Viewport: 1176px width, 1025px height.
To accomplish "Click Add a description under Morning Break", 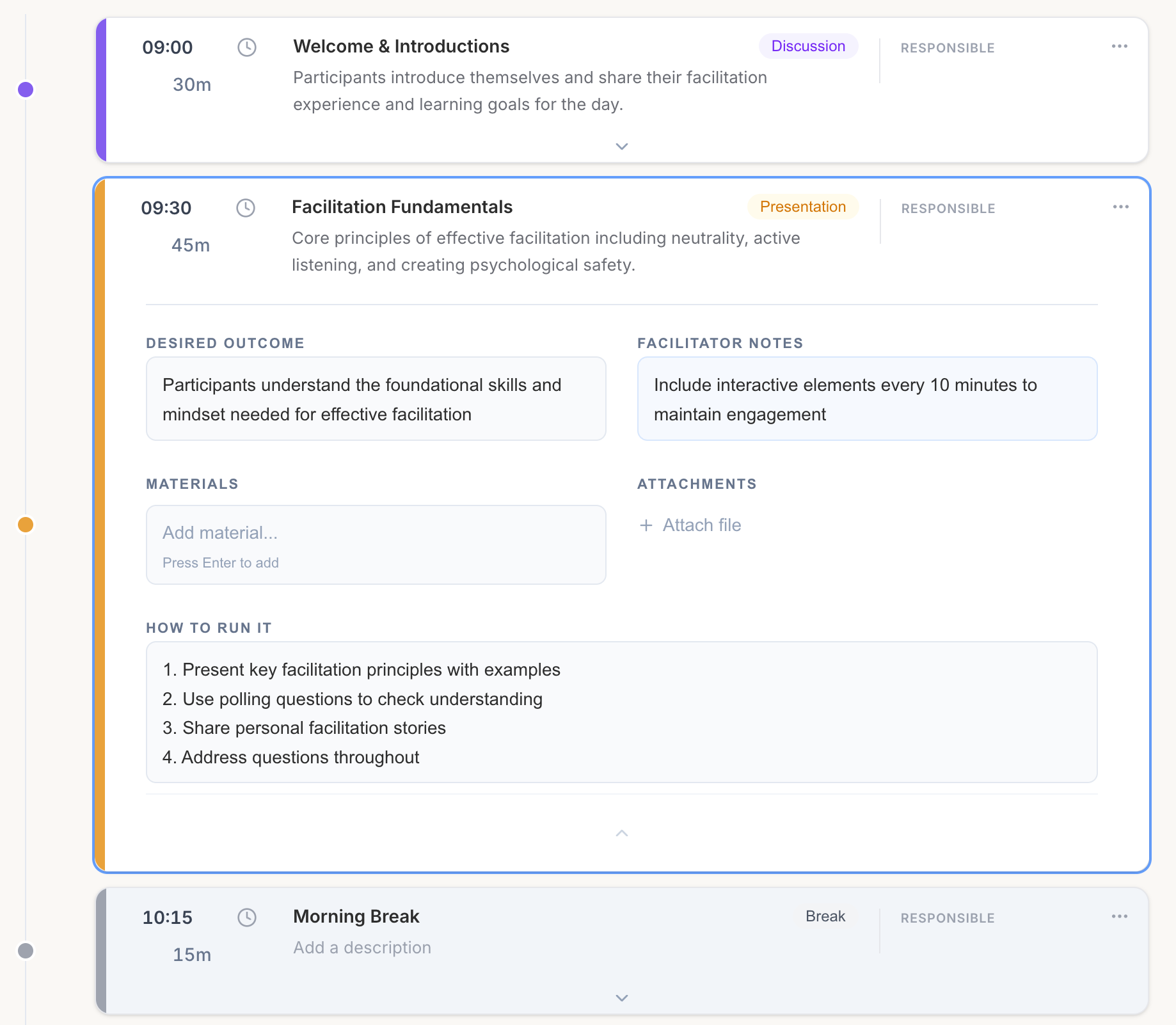I will coord(362,947).
